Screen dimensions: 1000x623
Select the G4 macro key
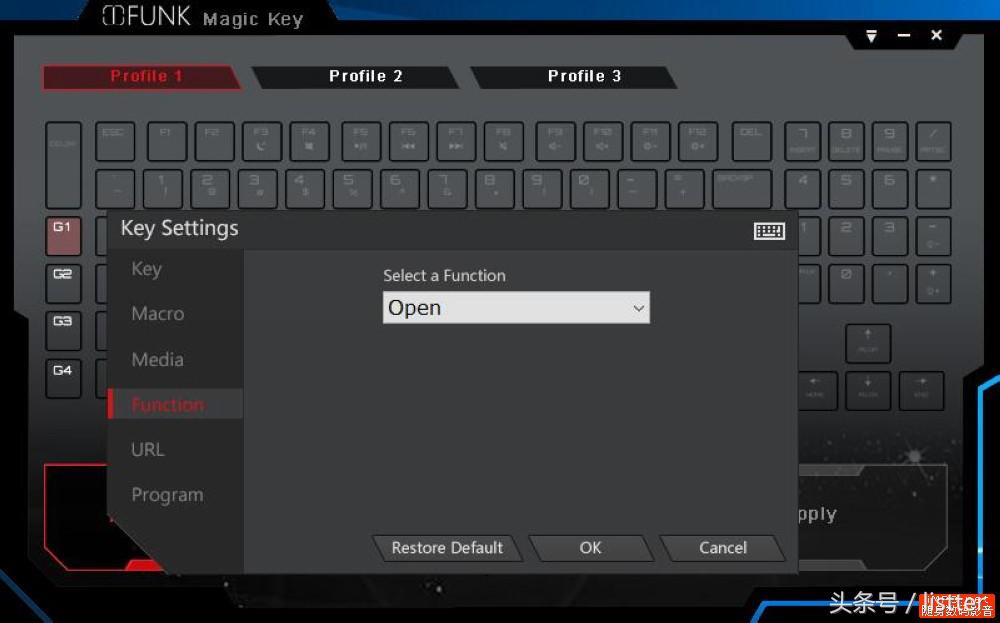coord(63,379)
